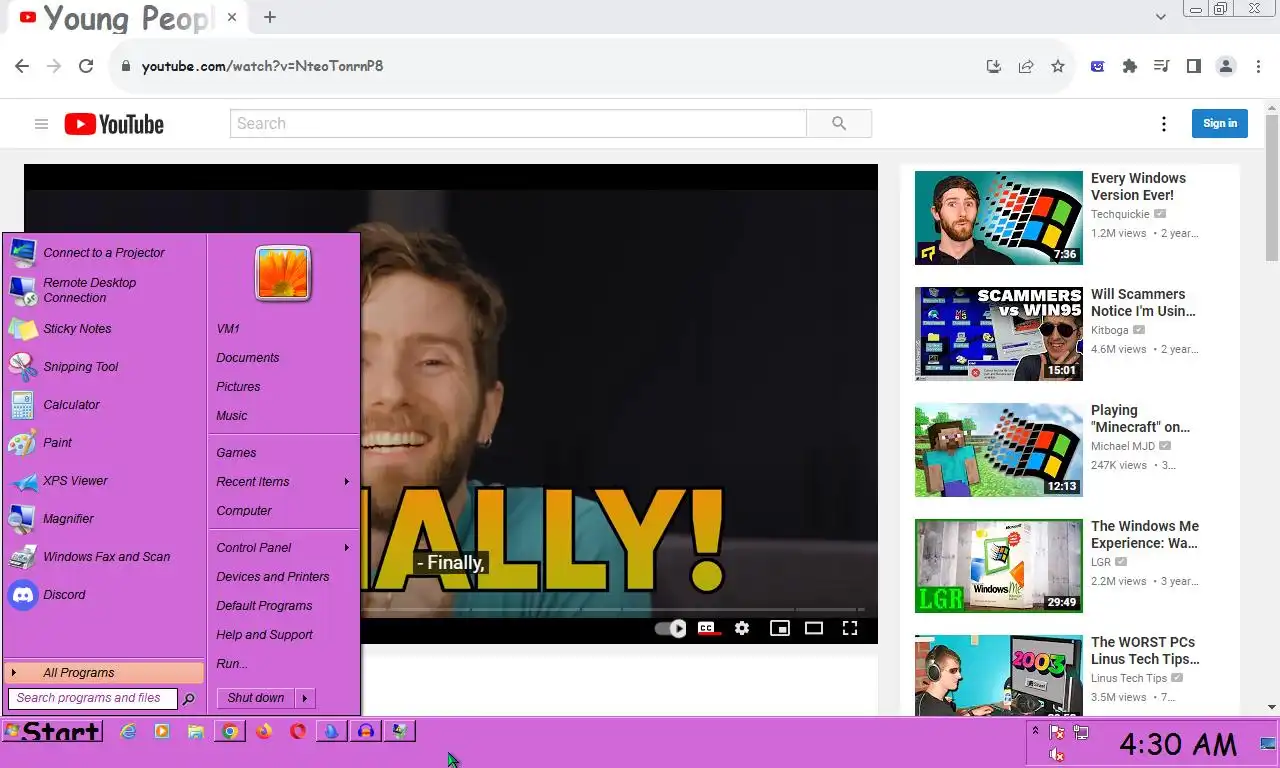Show hidden tray icons chevron

click(x=1036, y=731)
